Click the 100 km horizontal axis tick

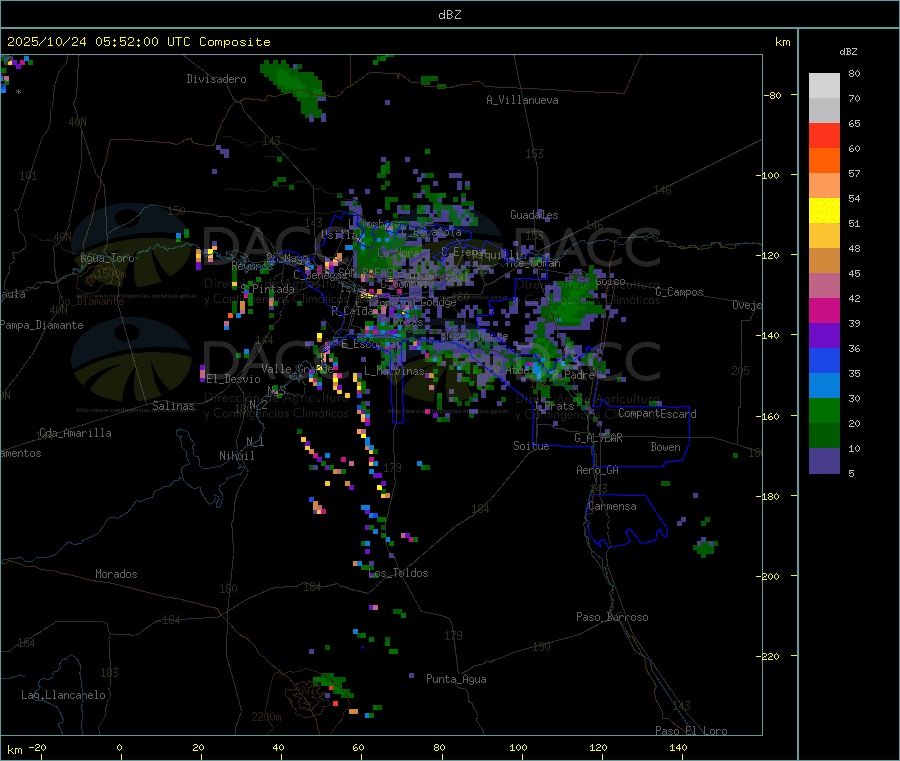518,747
